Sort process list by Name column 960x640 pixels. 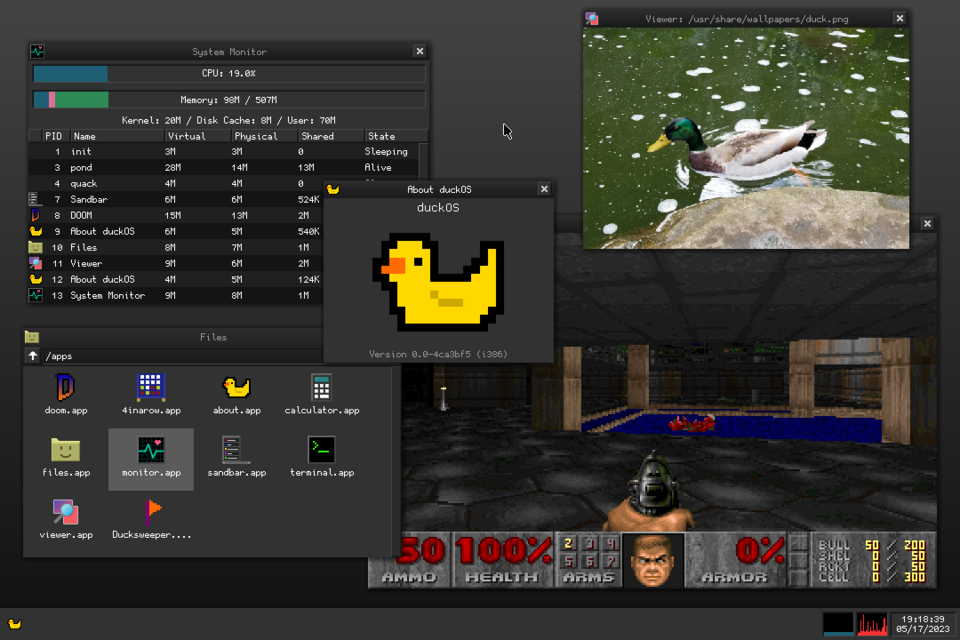tap(117, 136)
